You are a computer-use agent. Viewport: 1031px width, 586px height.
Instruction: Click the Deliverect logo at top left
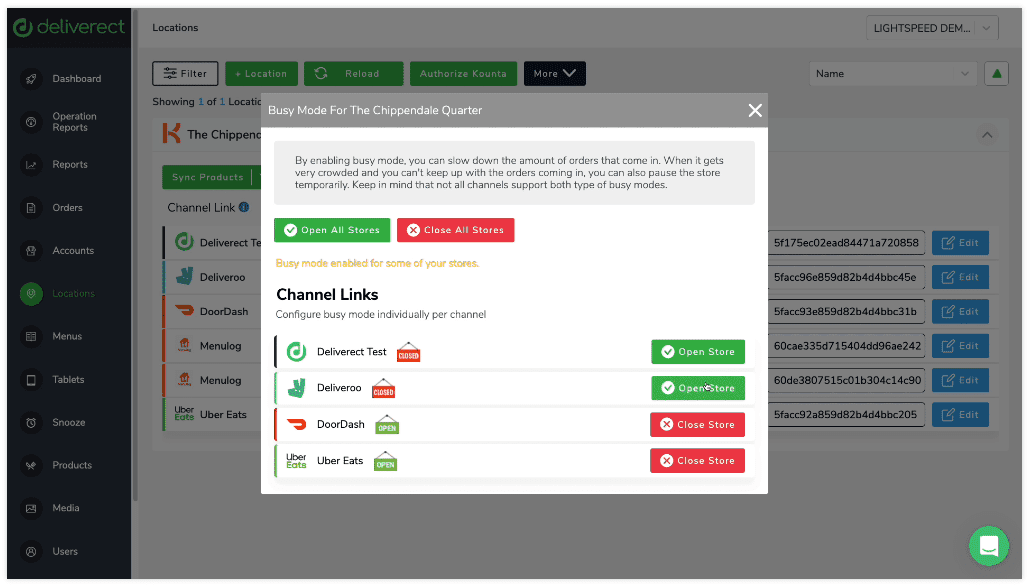point(68,27)
